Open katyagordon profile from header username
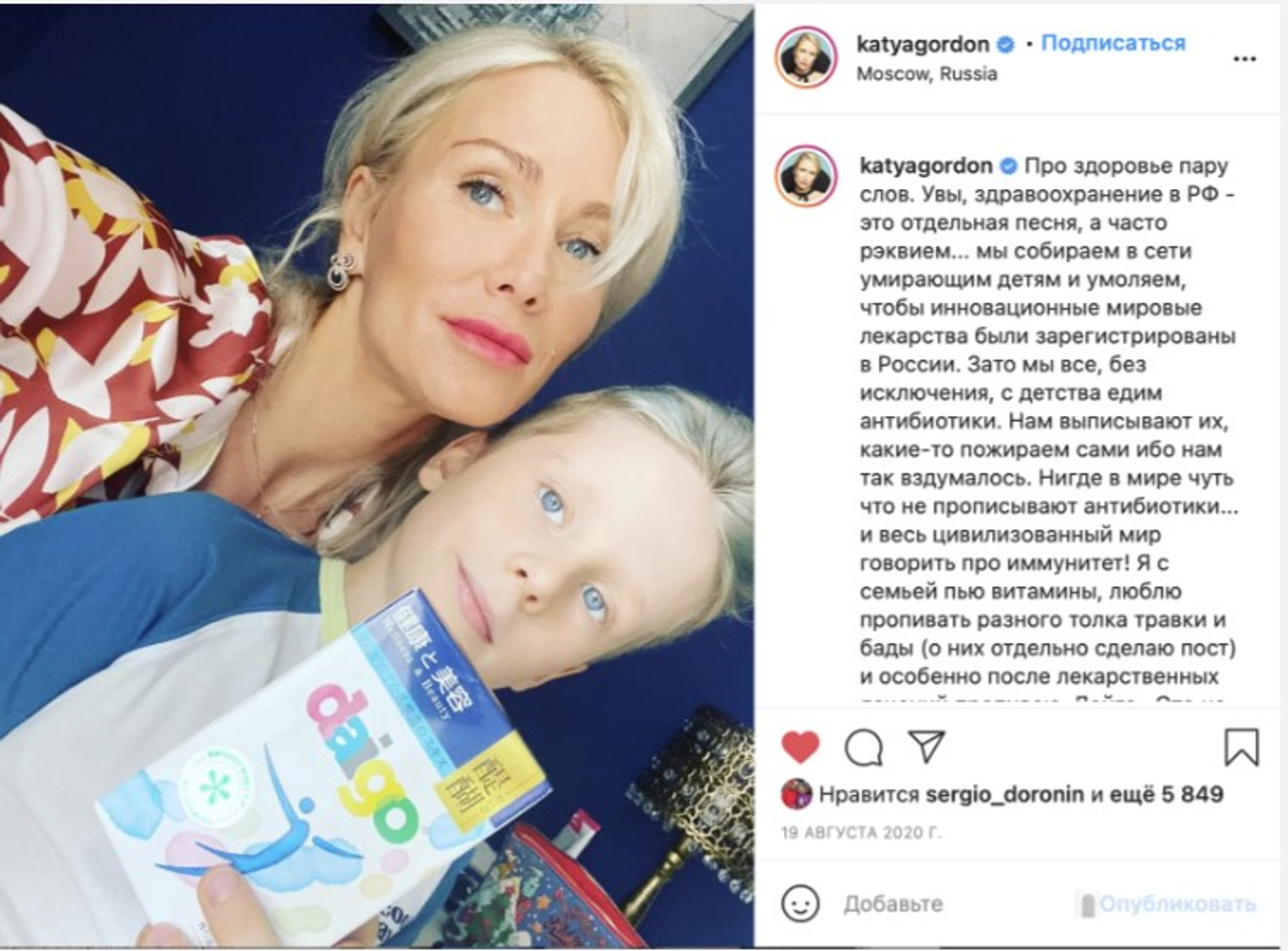This screenshot has height=951, width=1288. 923,44
